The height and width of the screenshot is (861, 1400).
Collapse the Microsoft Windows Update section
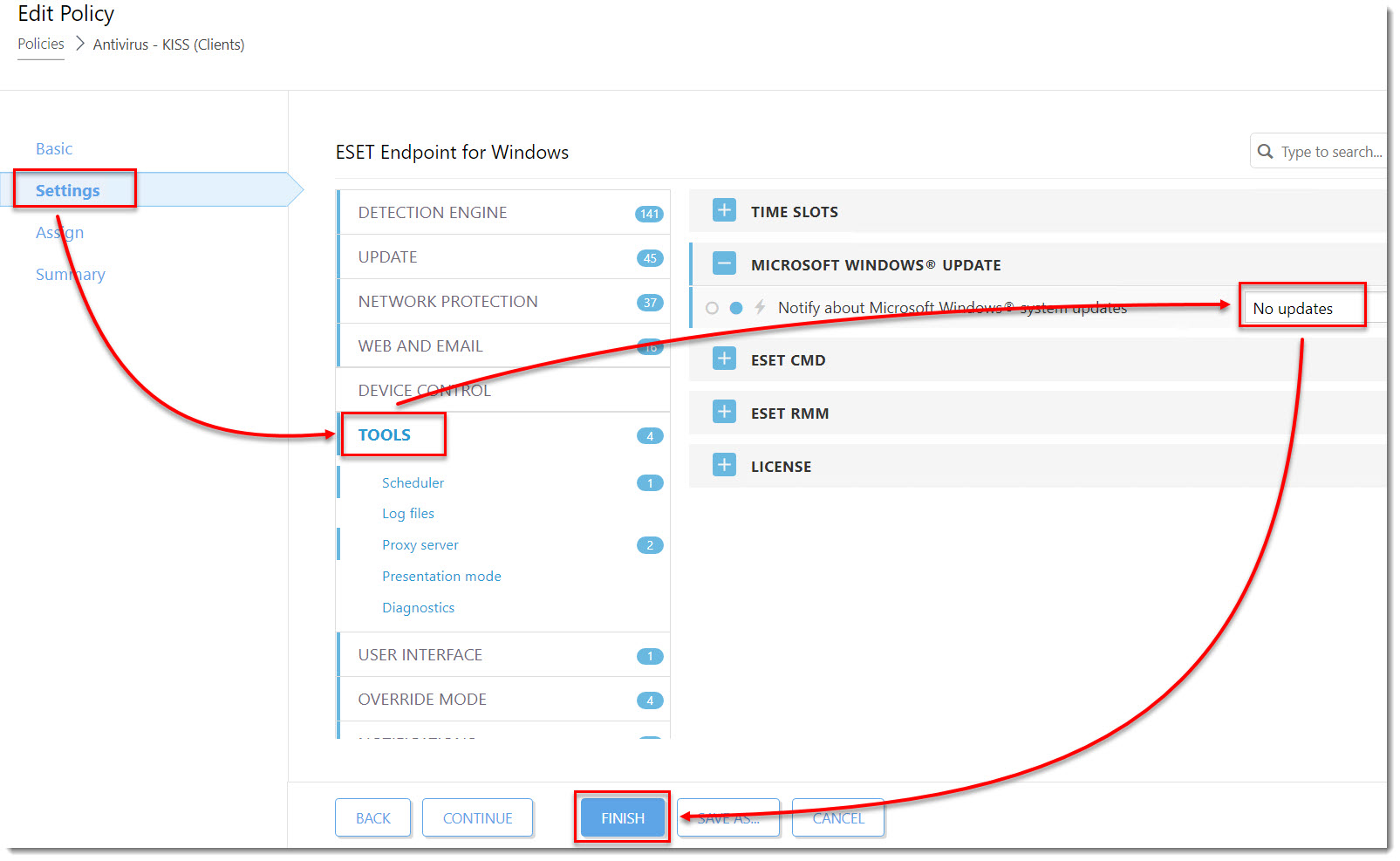724,264
